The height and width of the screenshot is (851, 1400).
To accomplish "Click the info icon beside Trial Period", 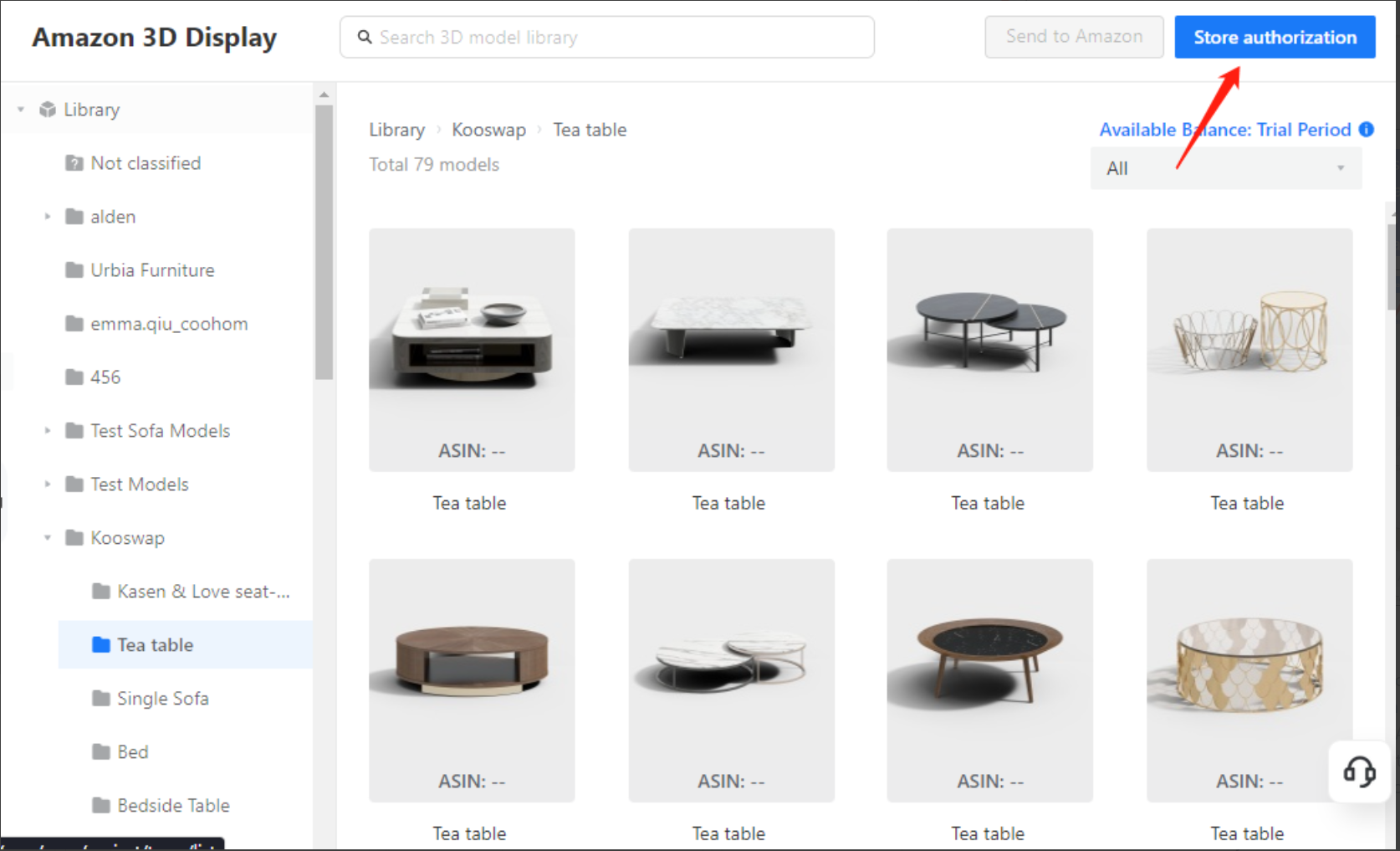I will click(1367, 130).
